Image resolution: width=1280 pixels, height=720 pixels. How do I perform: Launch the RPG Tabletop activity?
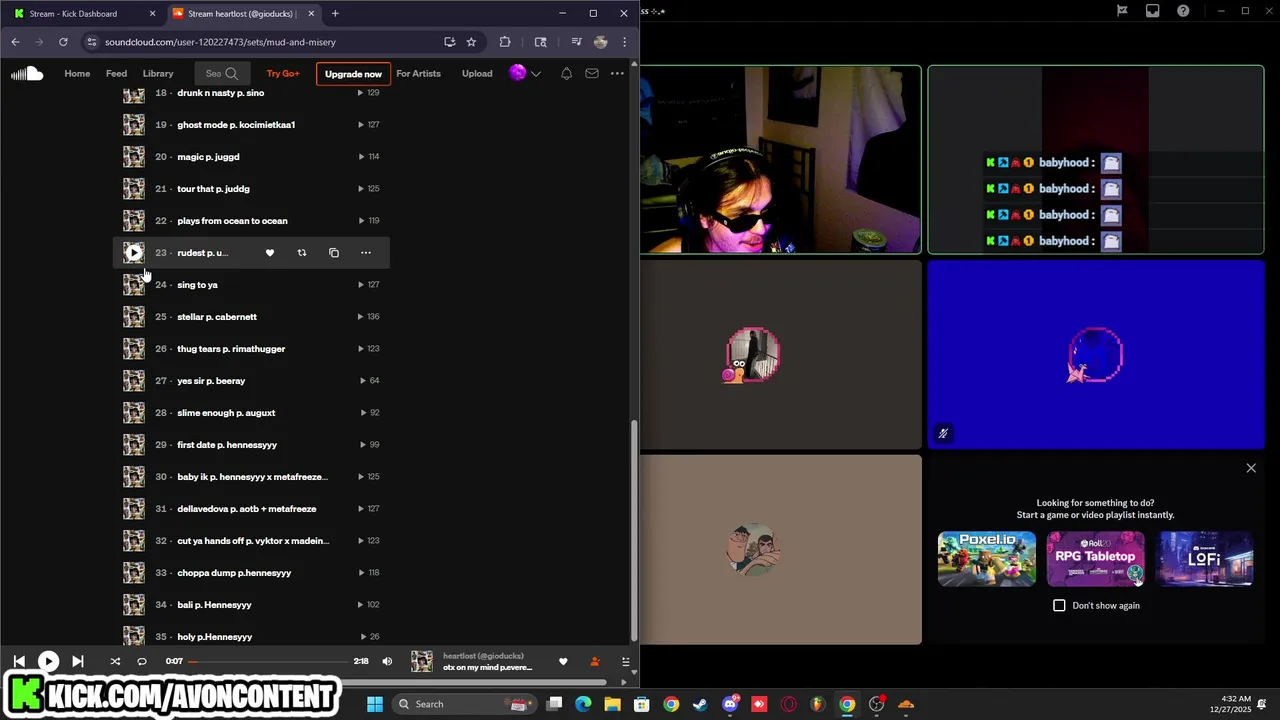click(1095, 559)
